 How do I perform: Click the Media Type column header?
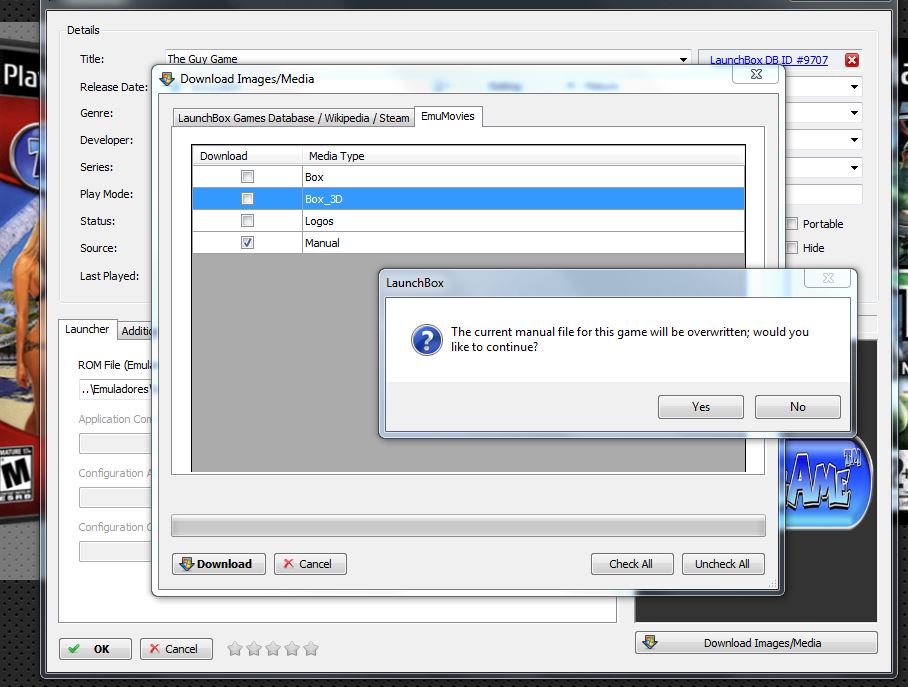(523, 156)
